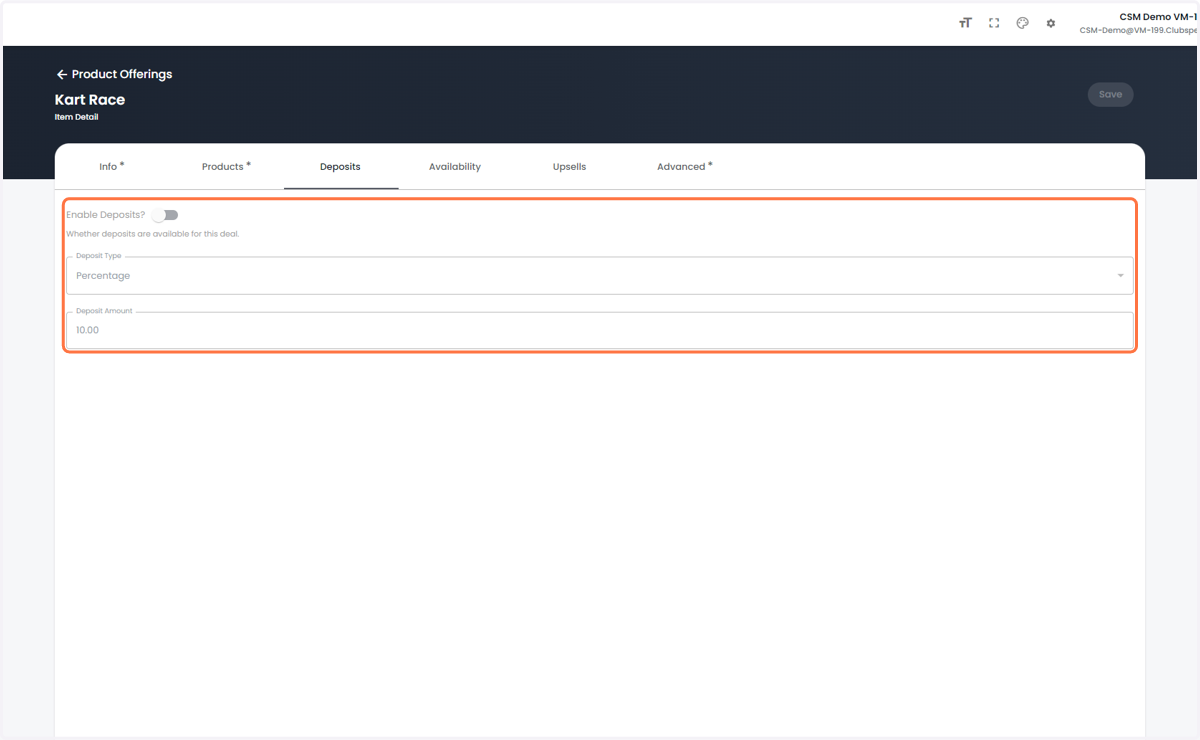Switch to the Info tab

[x=112, y=166]
